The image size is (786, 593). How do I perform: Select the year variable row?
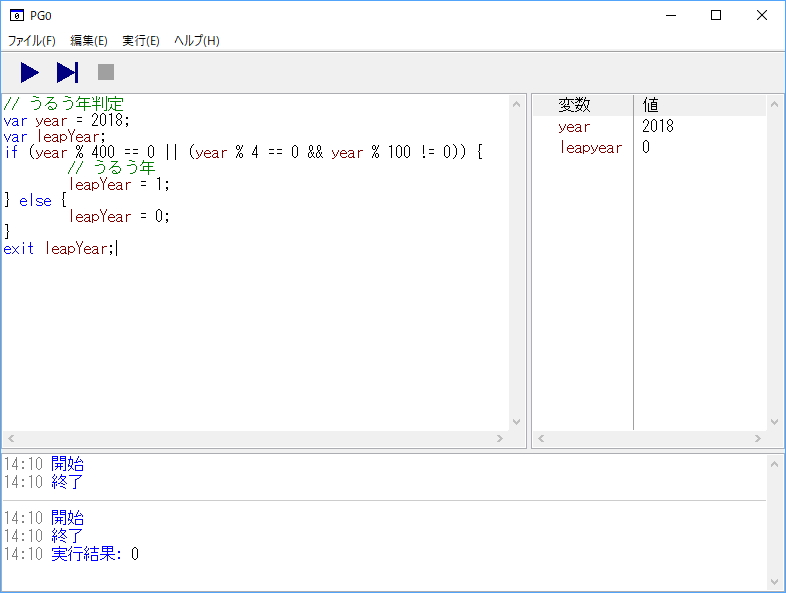[650, 126]
